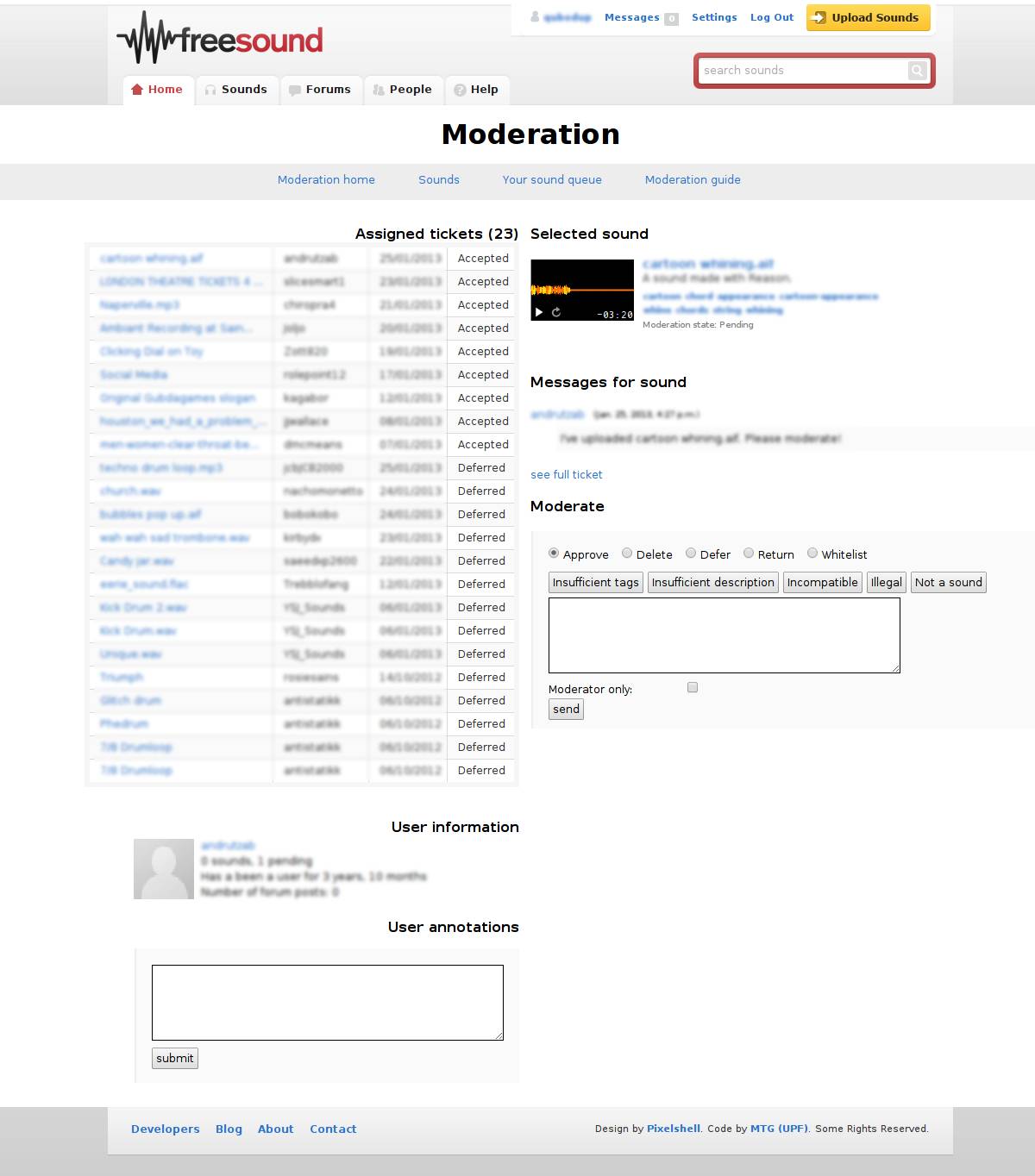
Task: Click the Help question mark icon
Action: 461,89
